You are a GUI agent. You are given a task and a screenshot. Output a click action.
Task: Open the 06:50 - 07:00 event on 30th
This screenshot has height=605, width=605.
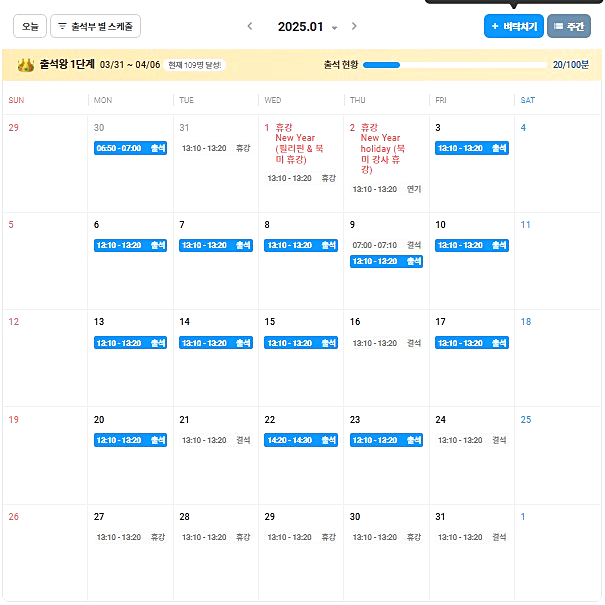coord(130,148)
